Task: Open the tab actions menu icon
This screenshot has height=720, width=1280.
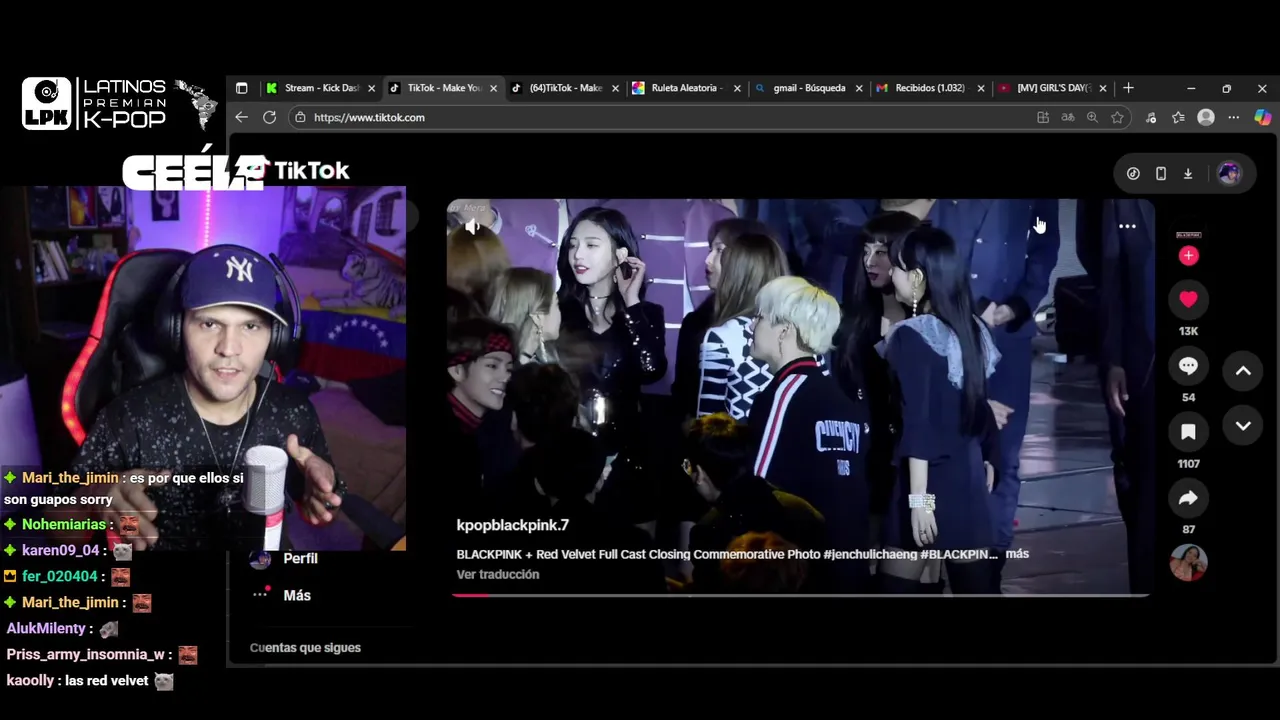Action: click(241, 88)
